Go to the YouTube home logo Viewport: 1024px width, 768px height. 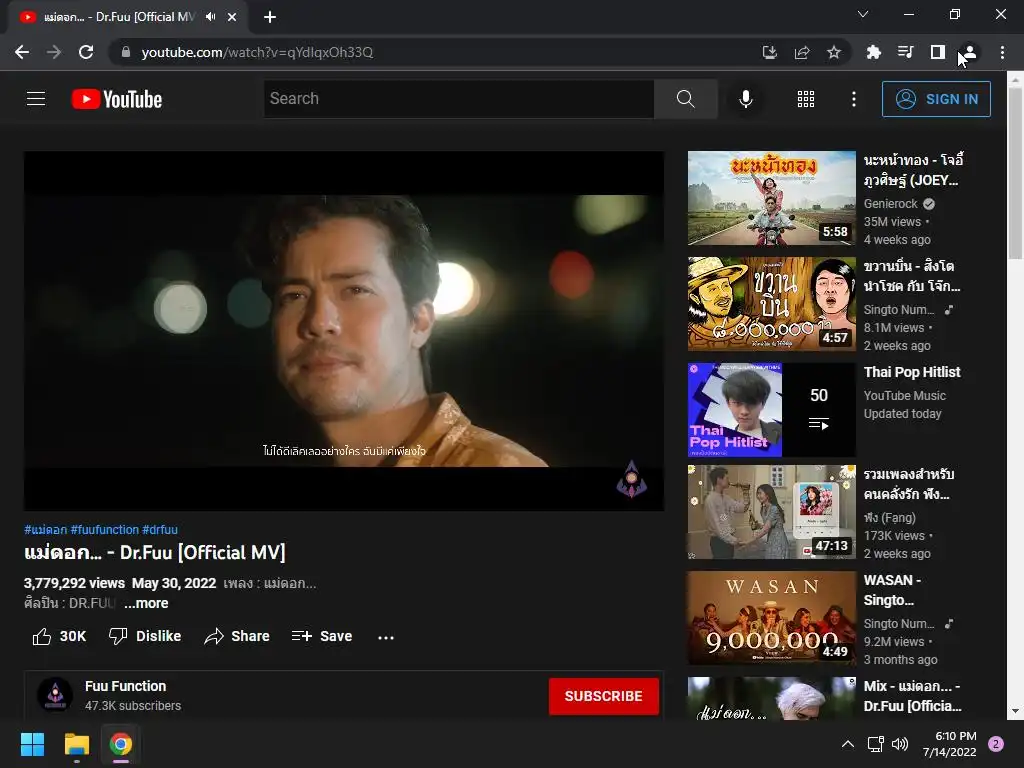click(117, 99)
